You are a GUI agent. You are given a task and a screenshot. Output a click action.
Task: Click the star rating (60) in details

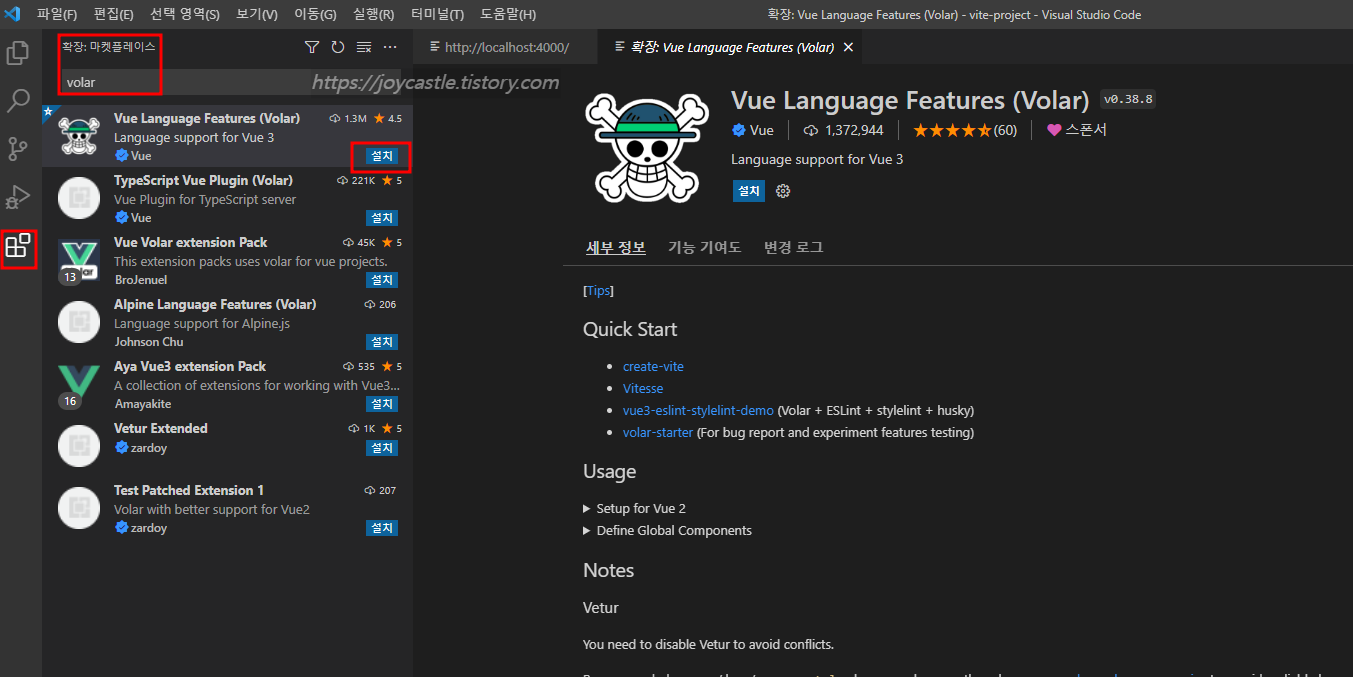tap(965, 130)
